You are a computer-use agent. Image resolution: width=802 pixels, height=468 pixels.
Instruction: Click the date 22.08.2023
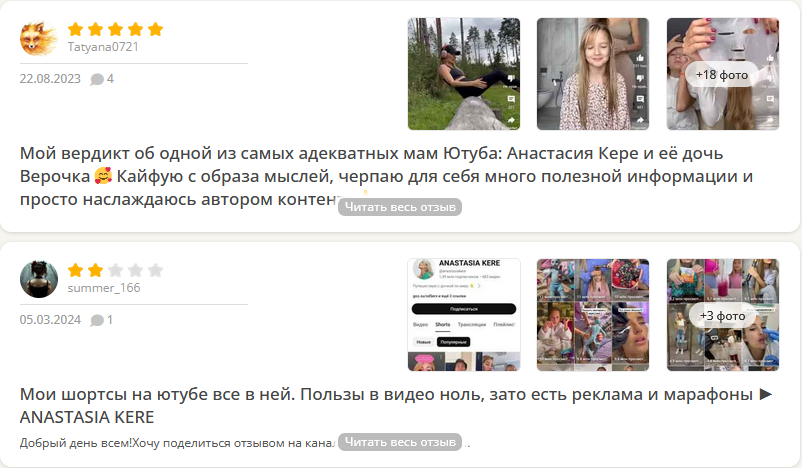tap(50, 79)
